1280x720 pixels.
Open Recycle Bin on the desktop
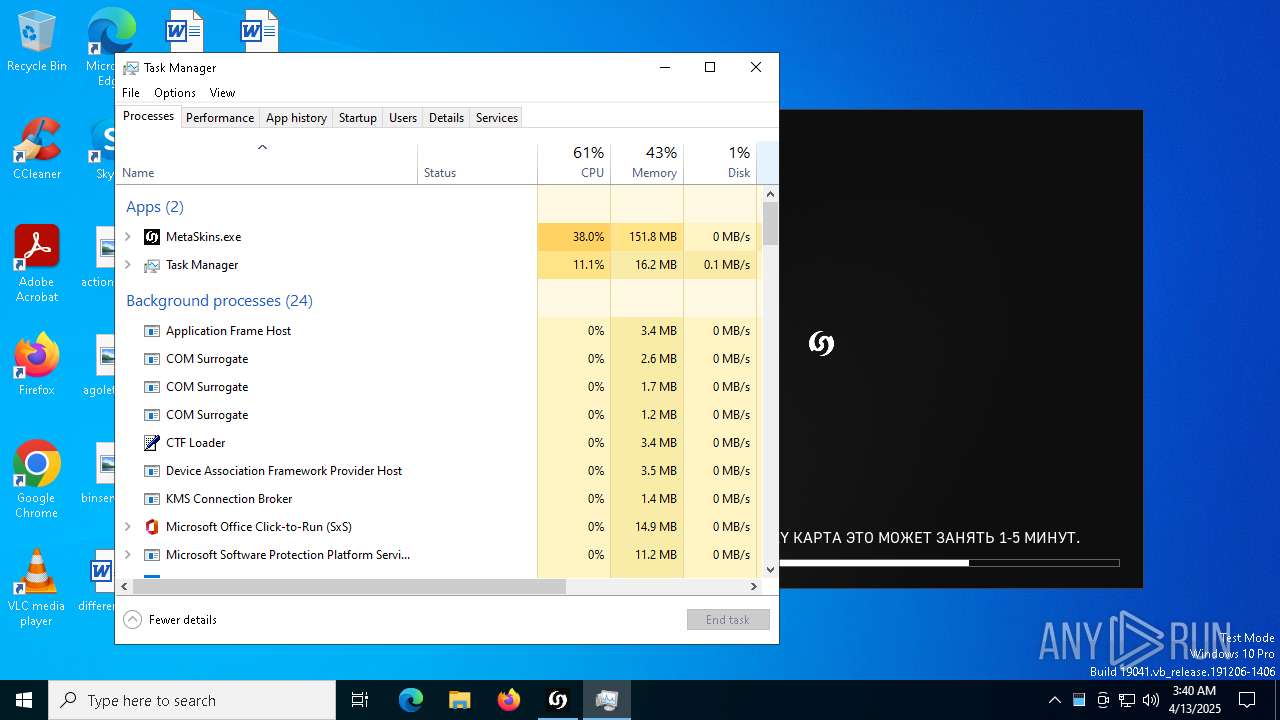coord(37,42)
